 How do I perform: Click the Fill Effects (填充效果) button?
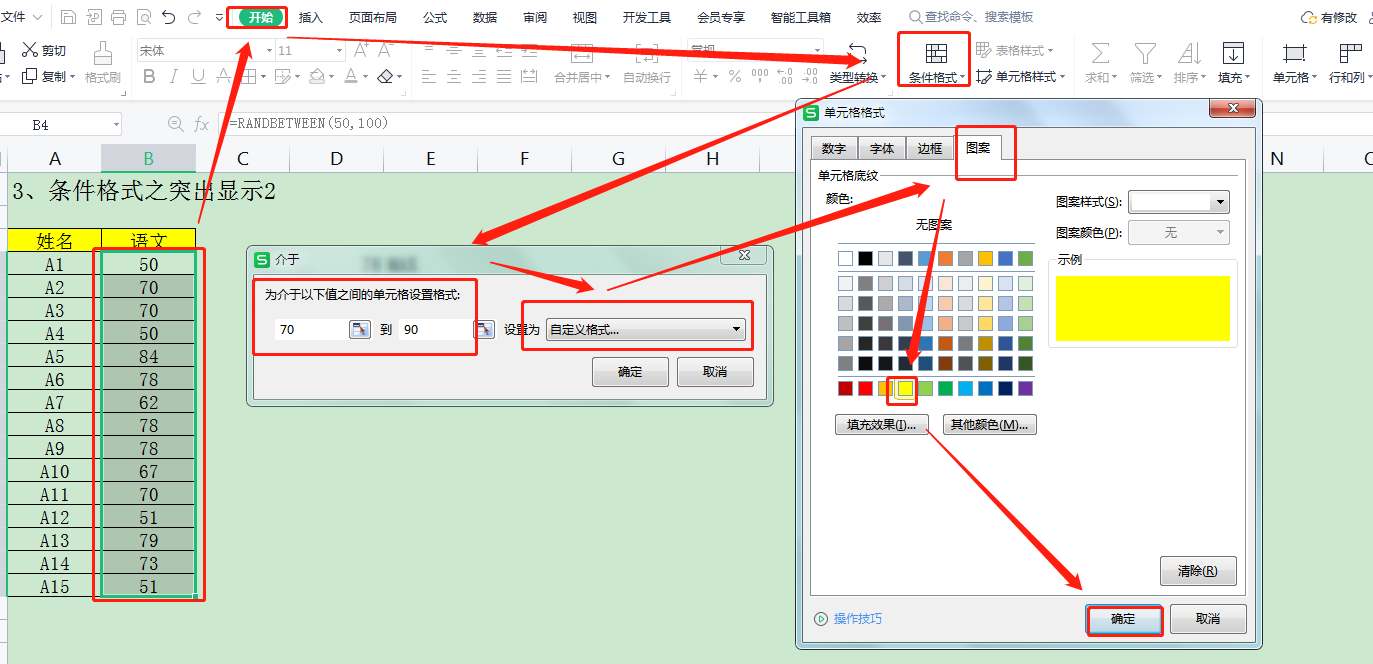click(882, 424)
